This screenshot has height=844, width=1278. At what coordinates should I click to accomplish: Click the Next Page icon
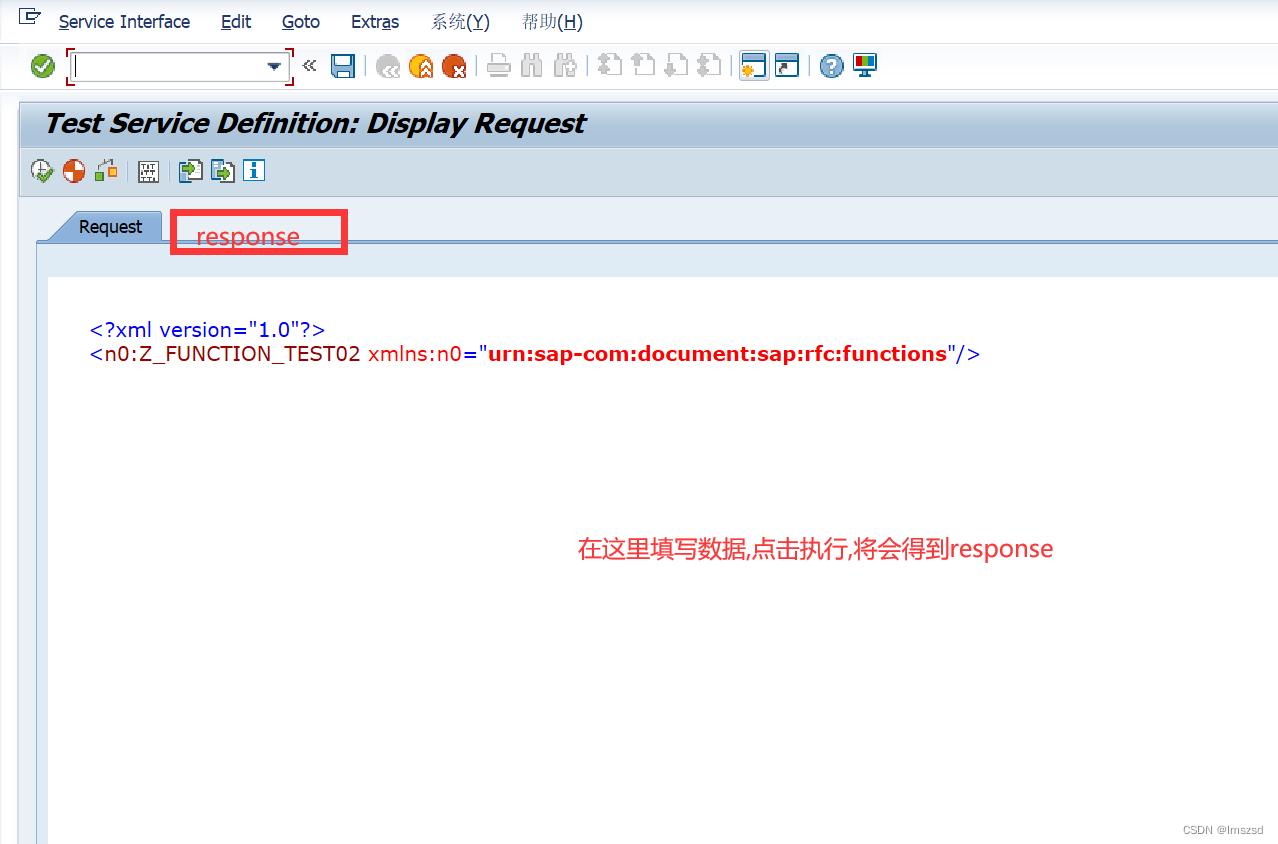tap(676, 66)
